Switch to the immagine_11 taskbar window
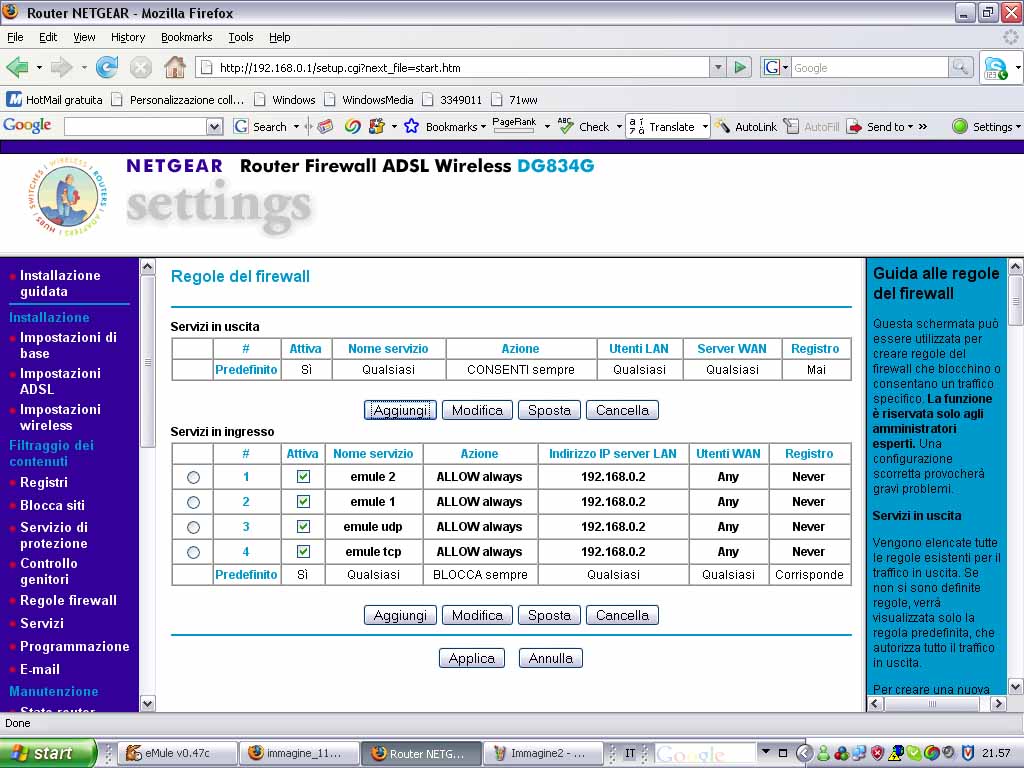The width and height of the screenshot is (1024, 768). (301, 753)
